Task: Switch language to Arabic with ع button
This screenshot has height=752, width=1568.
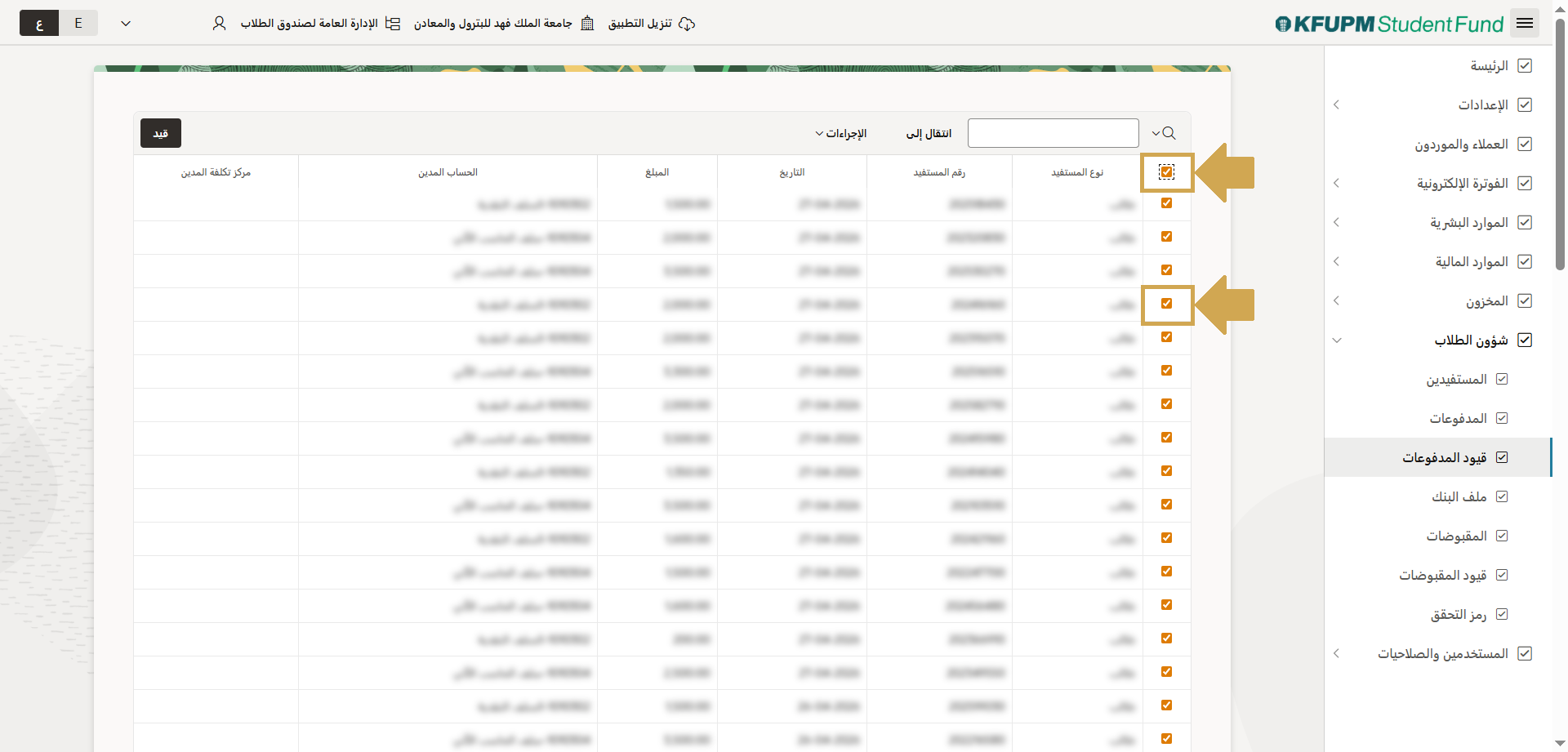Action: pos(39,23)
